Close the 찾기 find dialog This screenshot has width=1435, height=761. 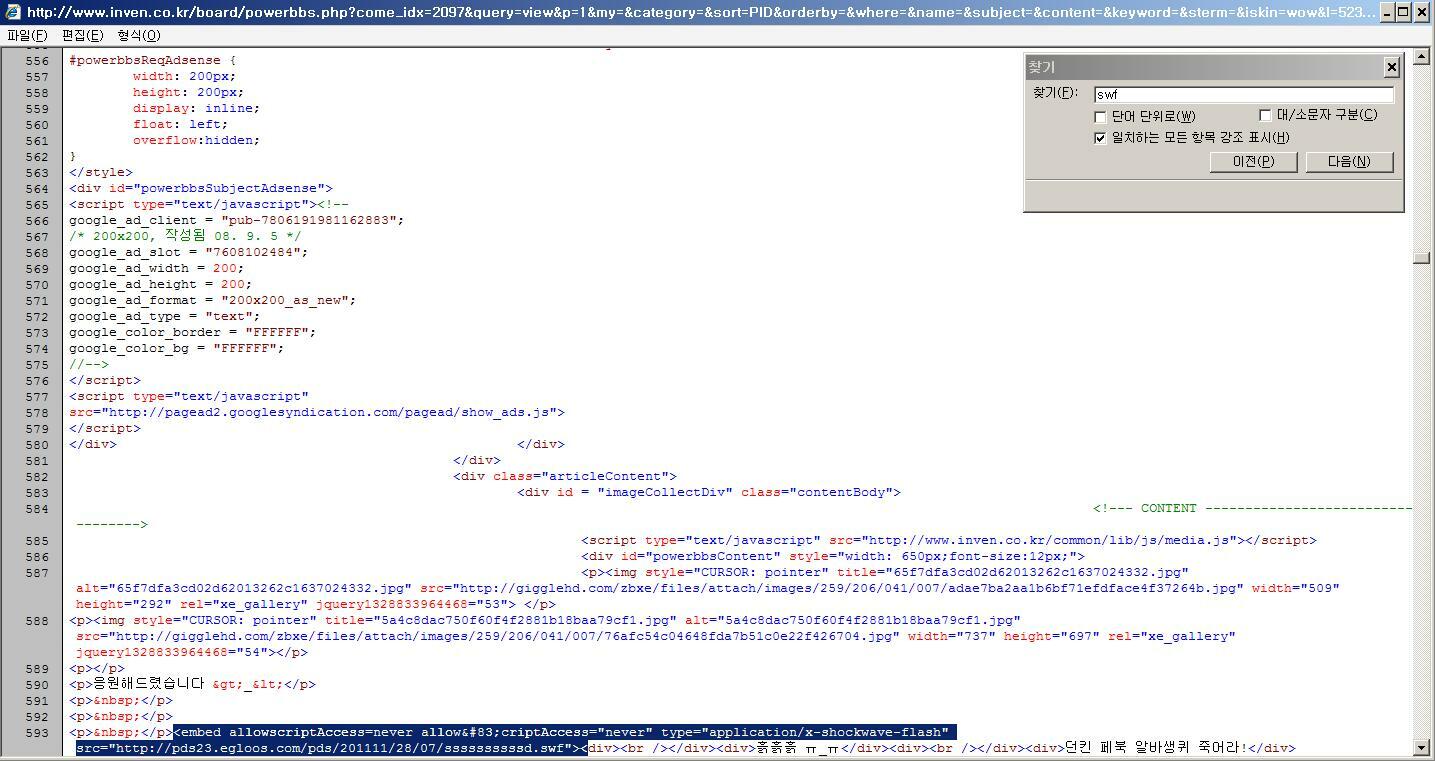tap(1391, 67)
